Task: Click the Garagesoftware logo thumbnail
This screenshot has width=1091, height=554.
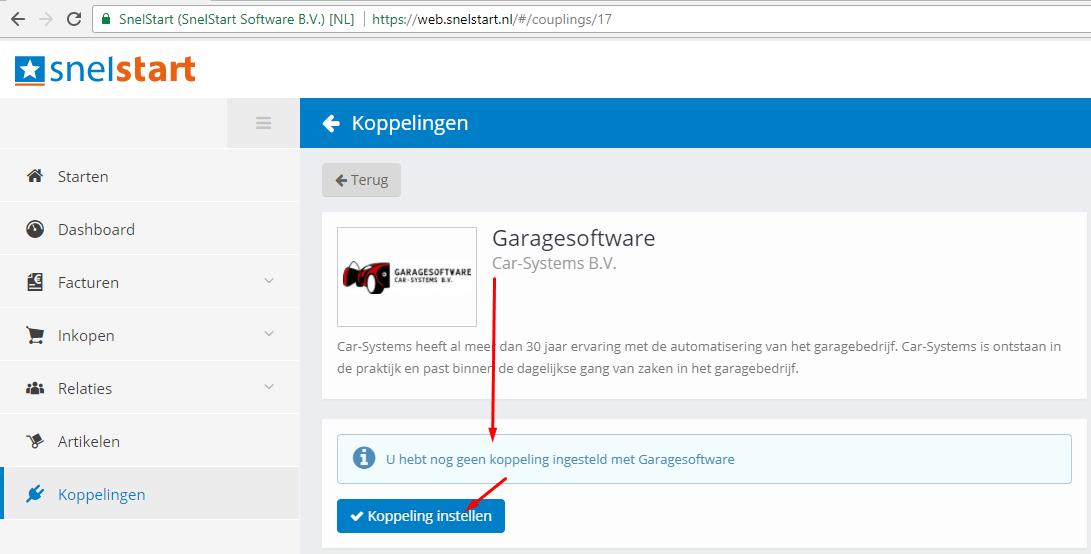Action: coord(407,276)
